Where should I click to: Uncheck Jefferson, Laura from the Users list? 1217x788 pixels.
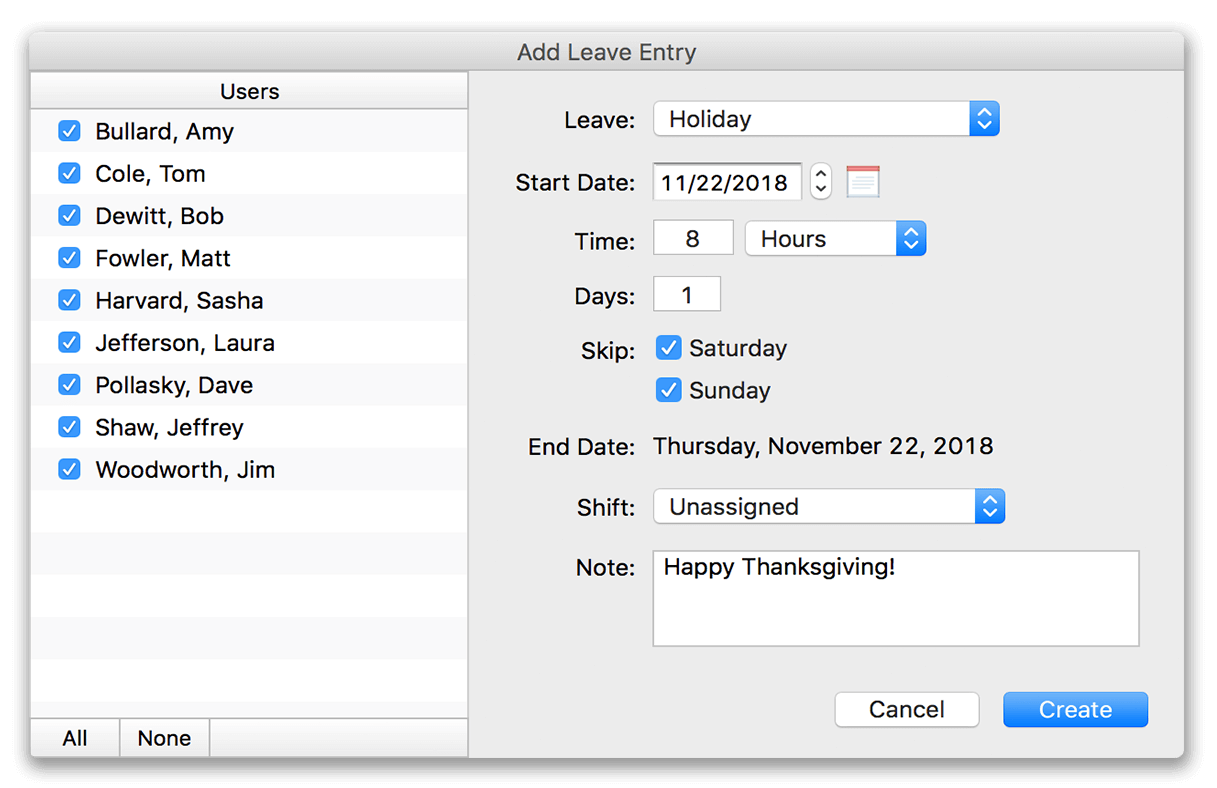pyautogui.click(x=69, y=342)
